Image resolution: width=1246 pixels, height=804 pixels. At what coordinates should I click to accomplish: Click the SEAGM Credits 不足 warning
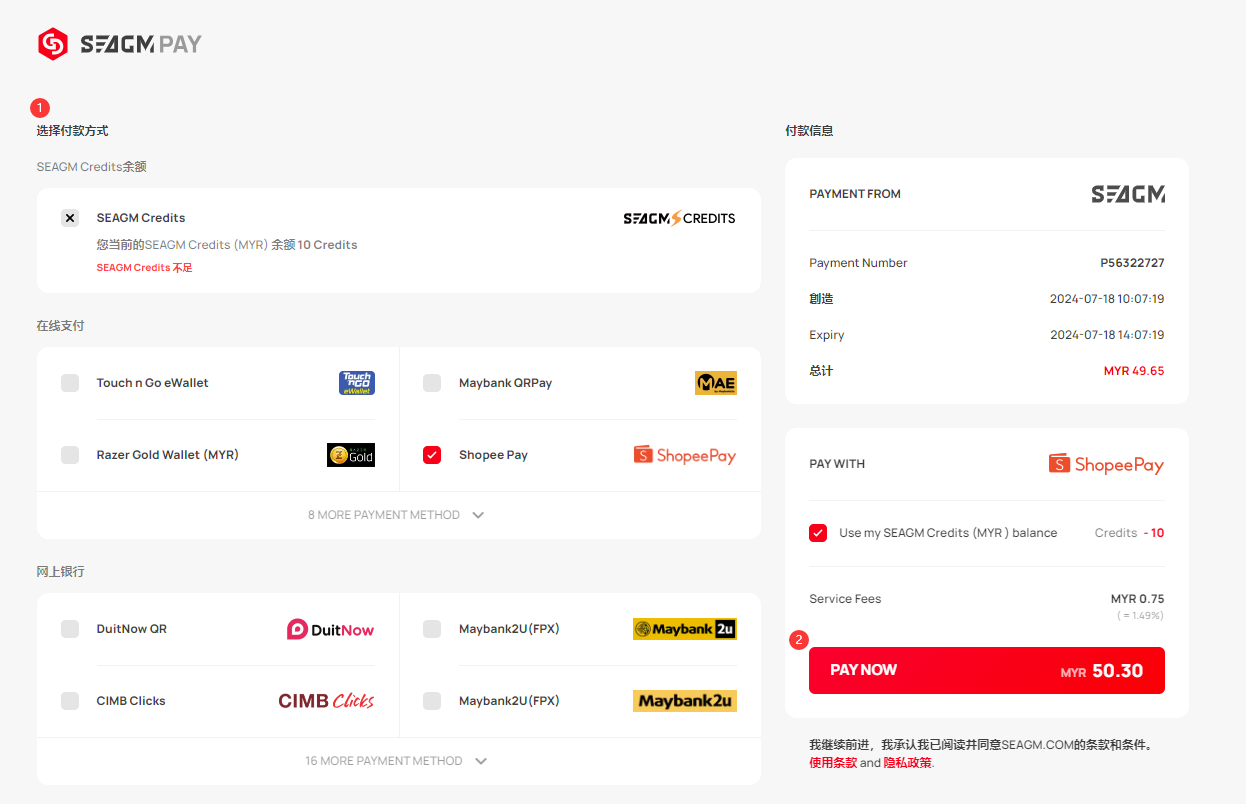pos(144,268)
